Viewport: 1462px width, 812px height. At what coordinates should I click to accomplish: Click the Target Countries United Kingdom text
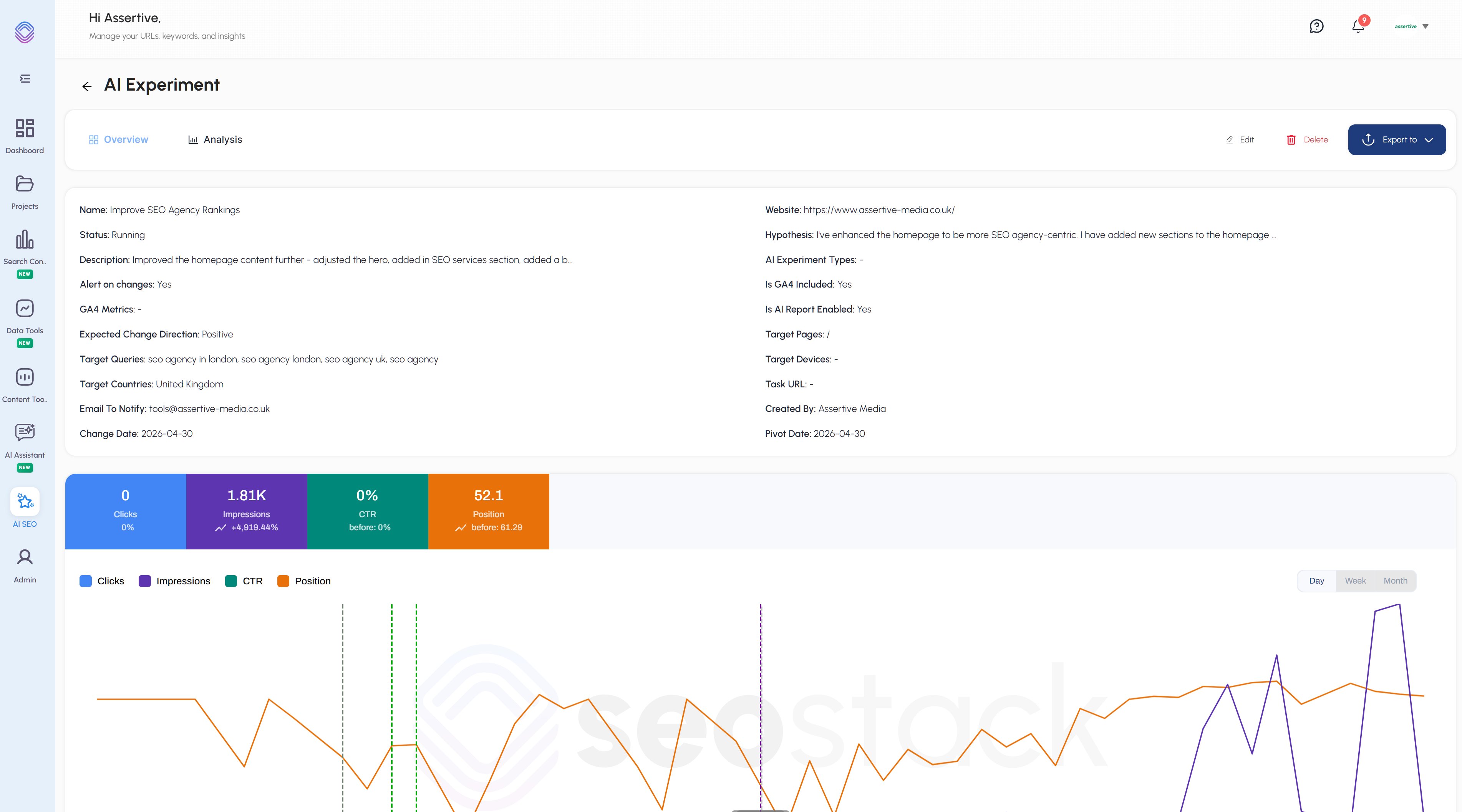tap(151, 384)
